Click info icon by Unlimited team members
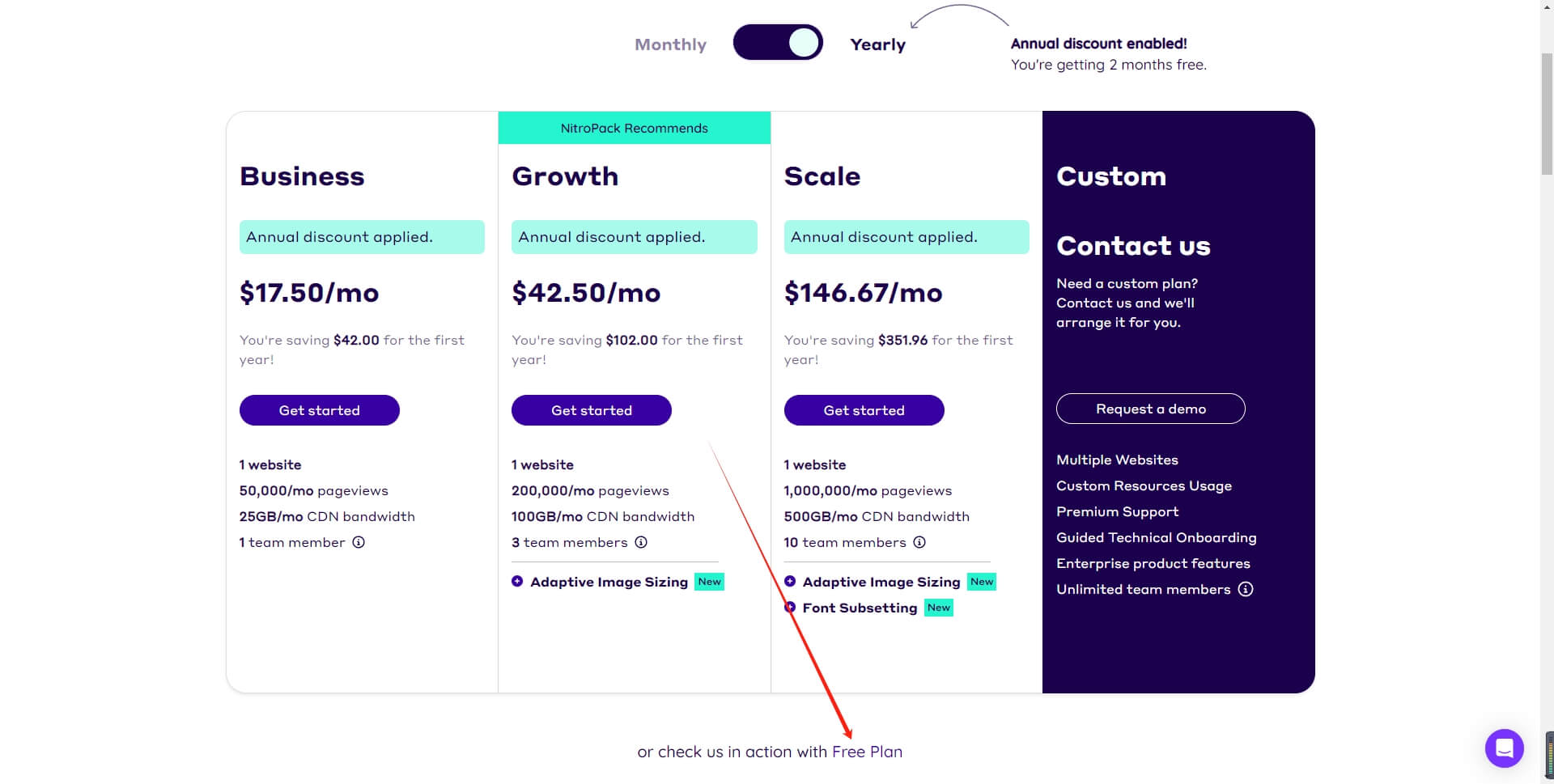The image size is (1554, 784). click(x=1246, y=590)
